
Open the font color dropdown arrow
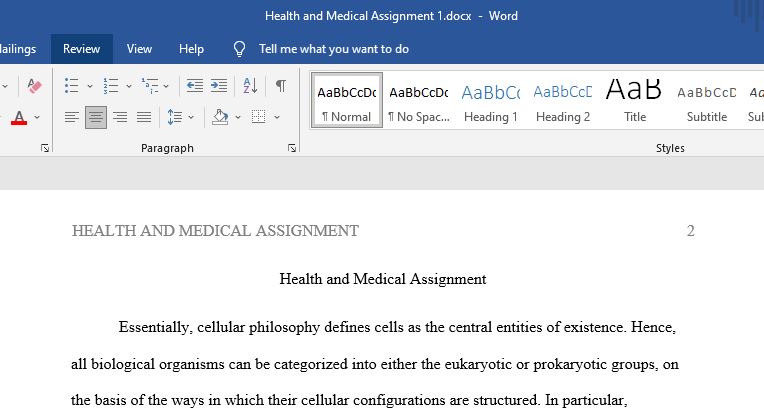point(37,117)
